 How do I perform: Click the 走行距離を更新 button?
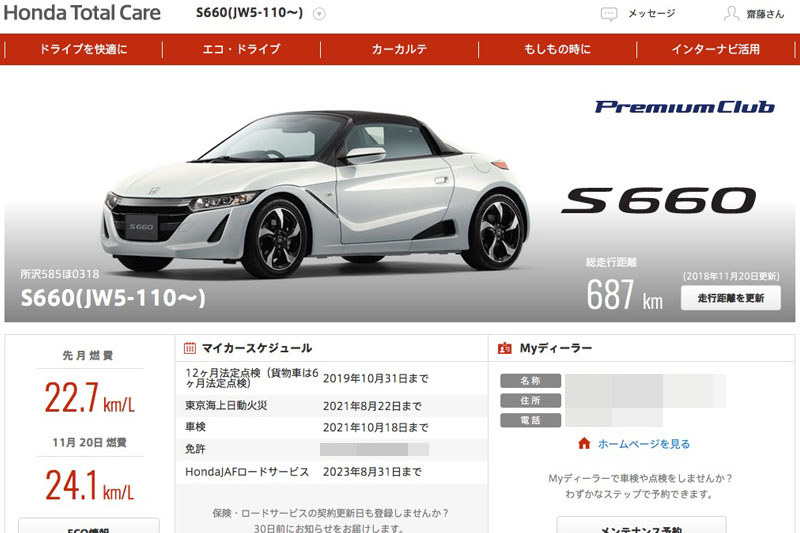pyautogui.click(x=731, y=298)
